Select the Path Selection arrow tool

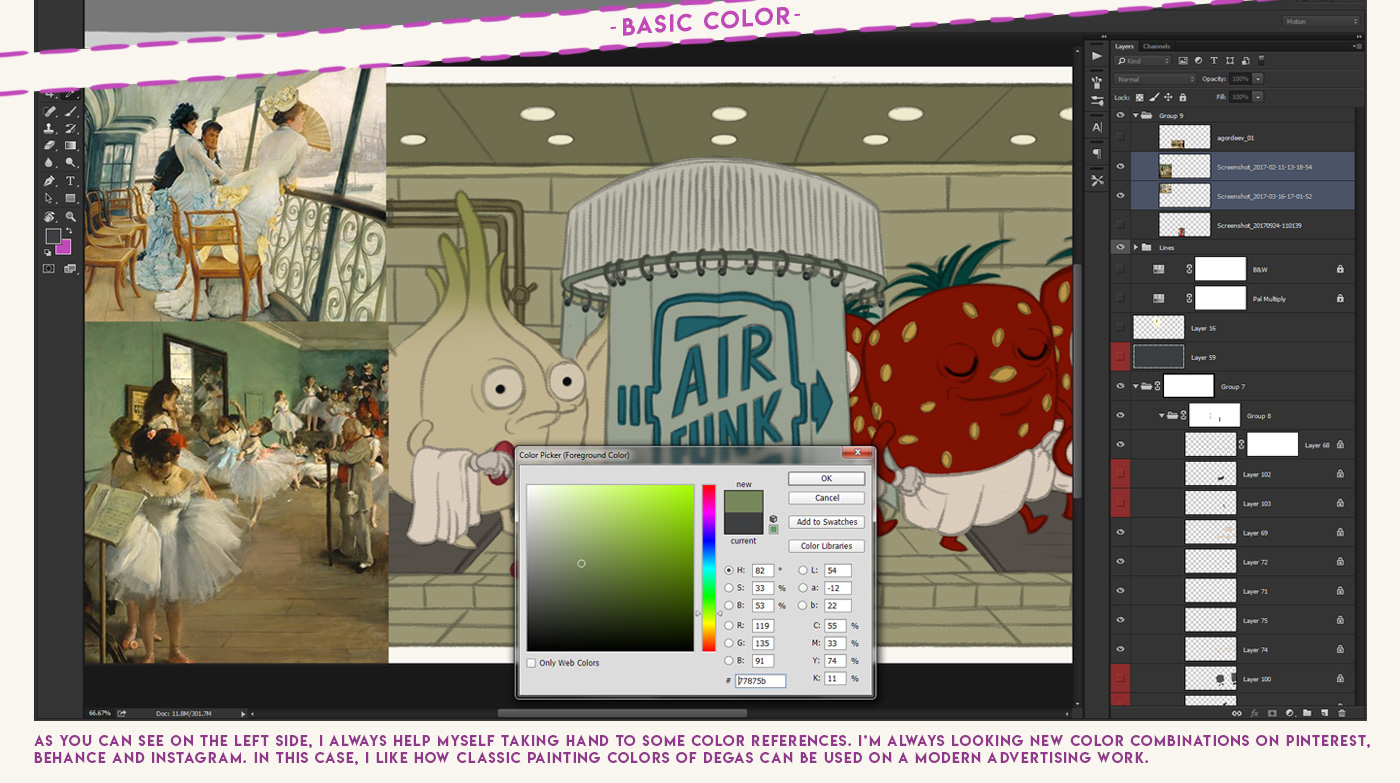[49, 198]
